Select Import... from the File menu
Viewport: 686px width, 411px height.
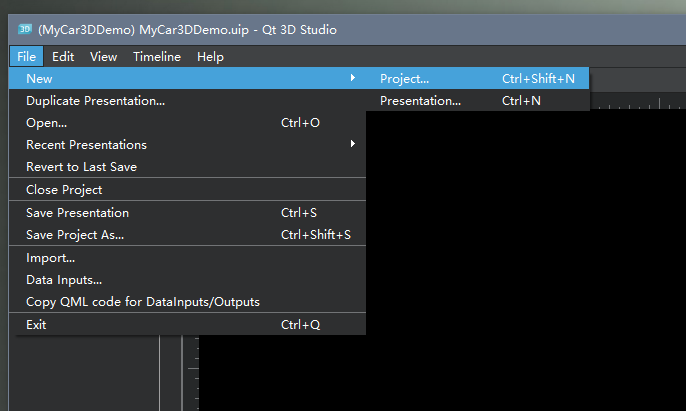[x=187, y=258]
